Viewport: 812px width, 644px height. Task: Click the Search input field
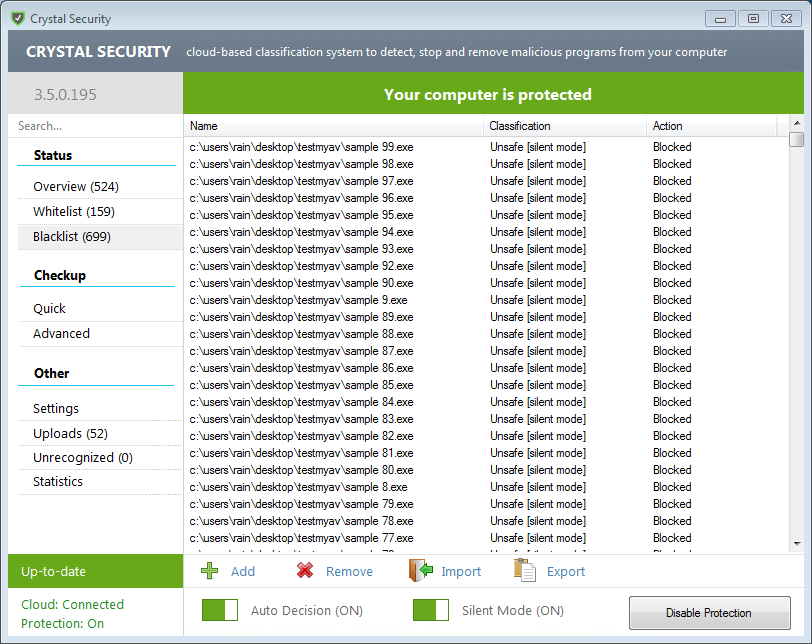coord(95,126)
